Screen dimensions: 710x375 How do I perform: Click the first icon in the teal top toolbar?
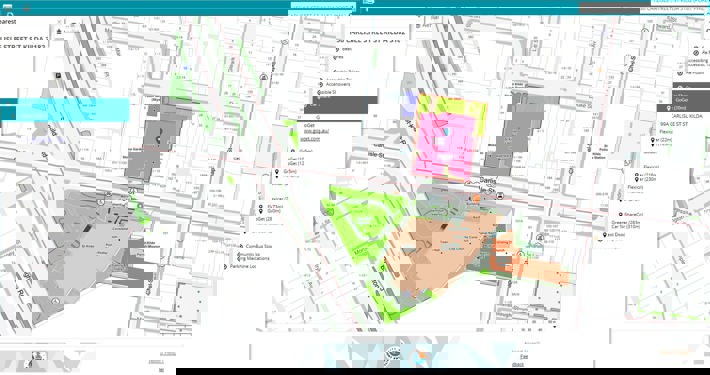click(x=8, y=7)
